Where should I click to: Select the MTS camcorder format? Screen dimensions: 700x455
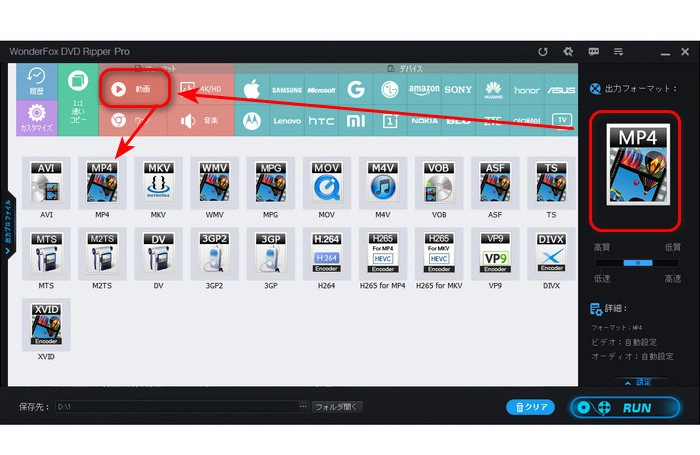46,253
